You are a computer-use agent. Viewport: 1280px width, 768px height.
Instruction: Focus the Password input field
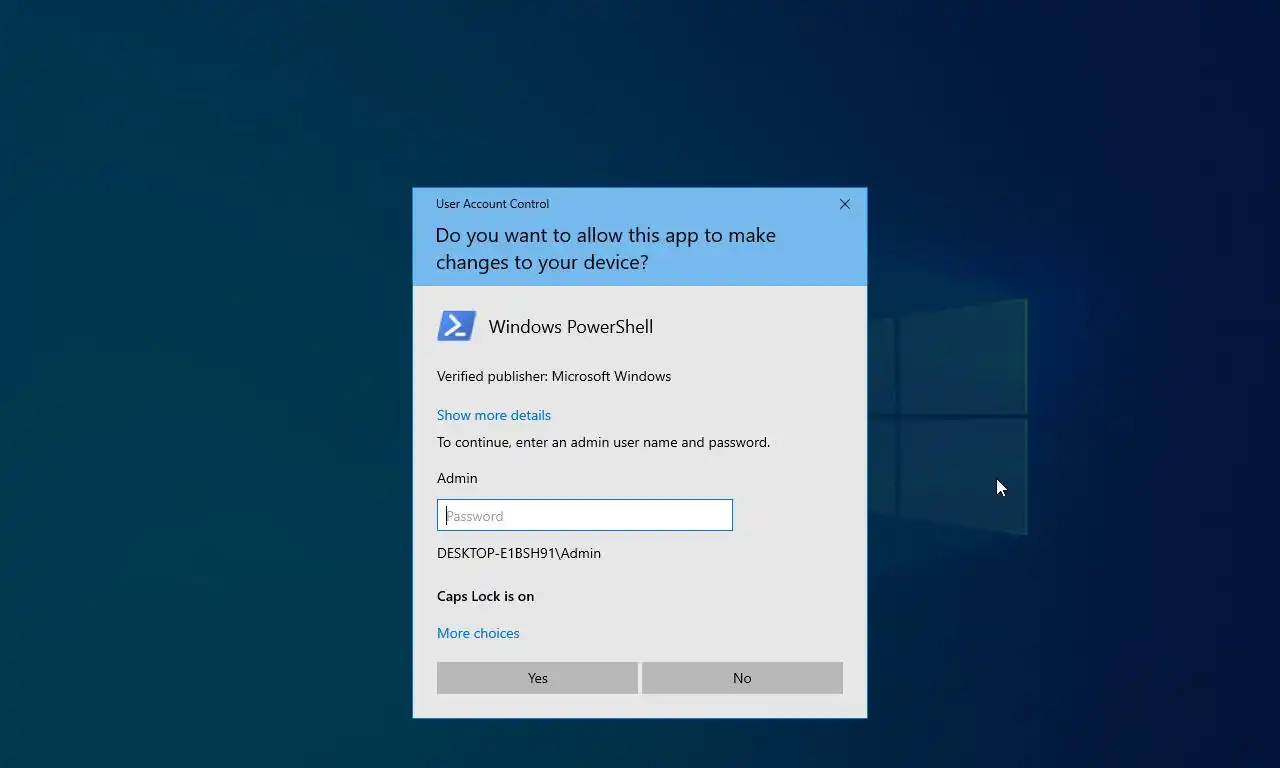tap(585, 515)
